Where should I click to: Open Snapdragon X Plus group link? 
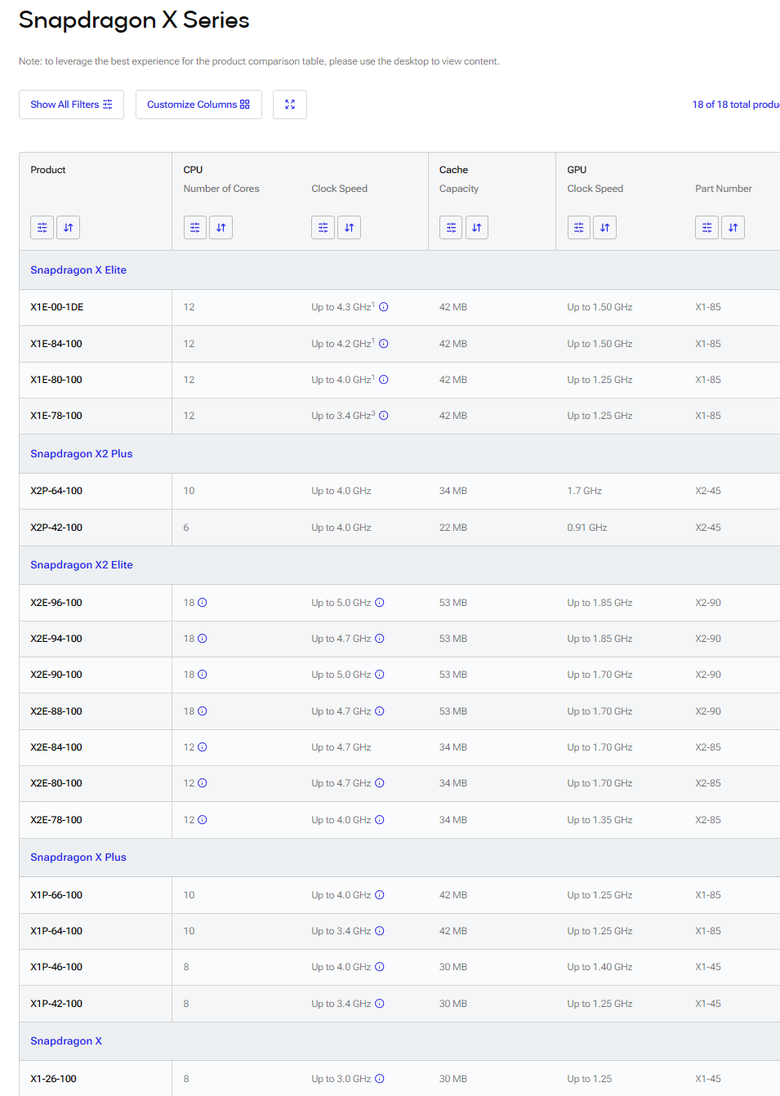pyautogui.click(x=78, y=857)
